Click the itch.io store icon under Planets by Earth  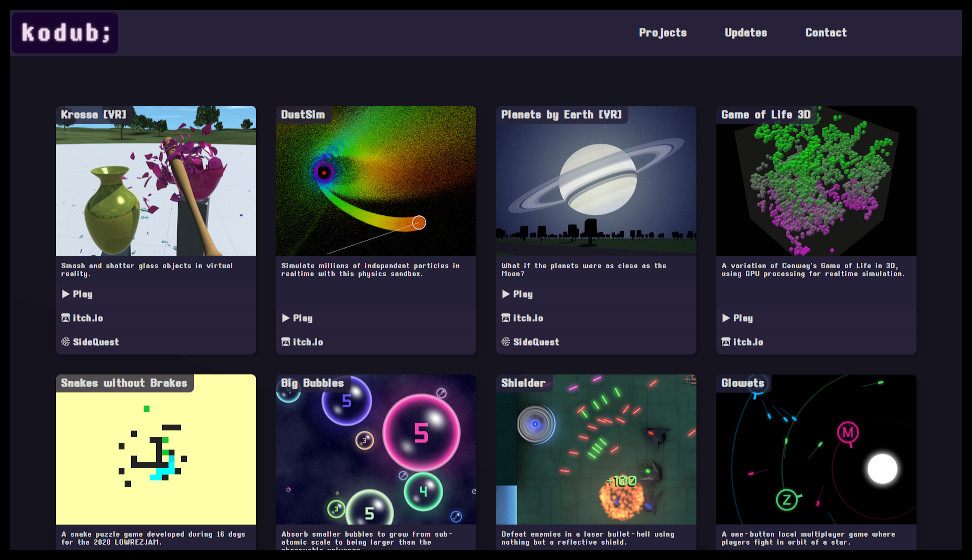pyautogui.click(x=505, y=318)
